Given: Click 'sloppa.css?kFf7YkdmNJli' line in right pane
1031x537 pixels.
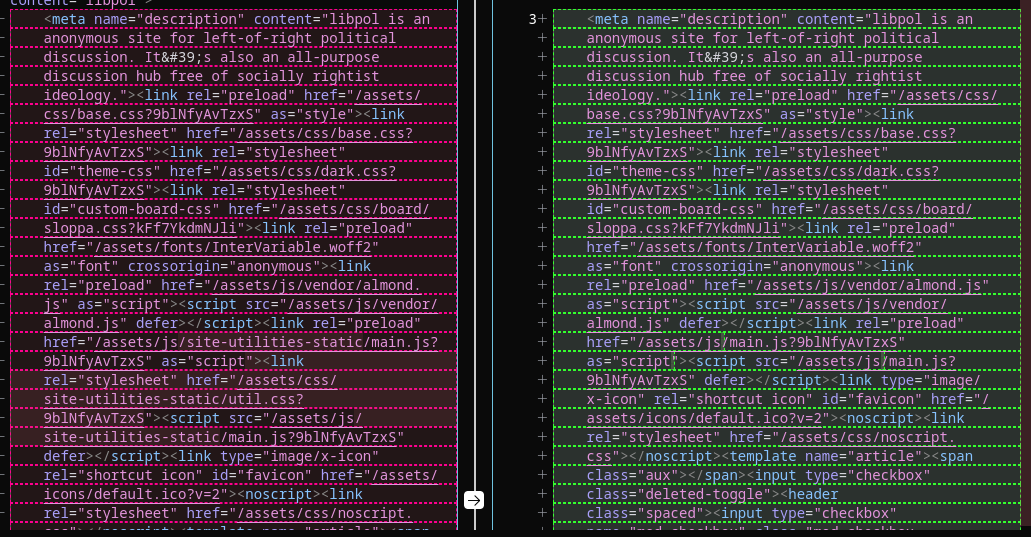Looking at the screenshot, I should [771, 229].
